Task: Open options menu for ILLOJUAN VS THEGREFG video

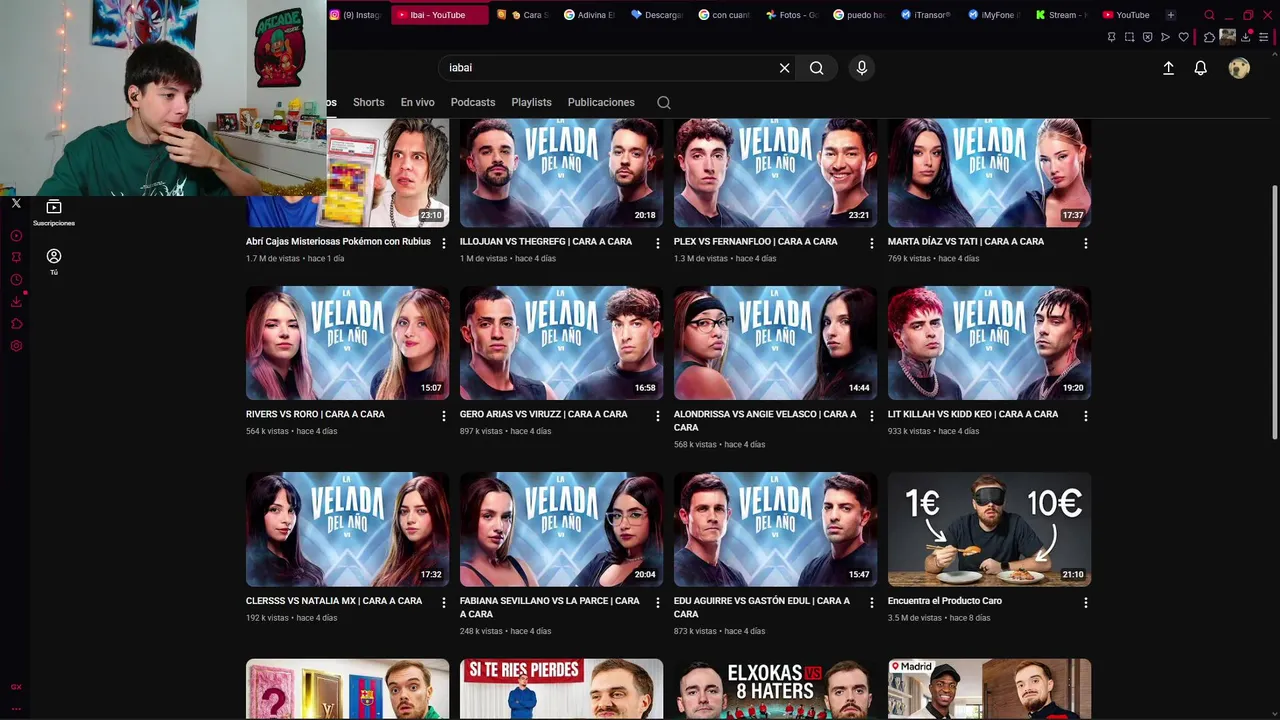Action: (657, 243)
